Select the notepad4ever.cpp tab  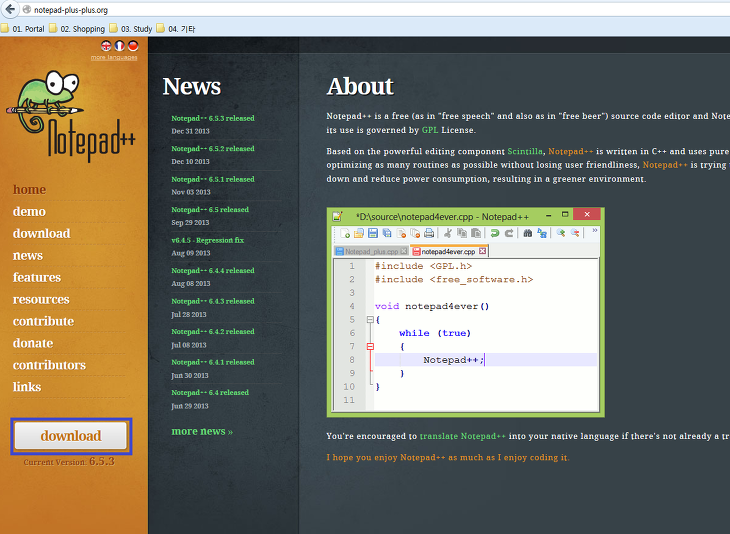click(449, 251)
